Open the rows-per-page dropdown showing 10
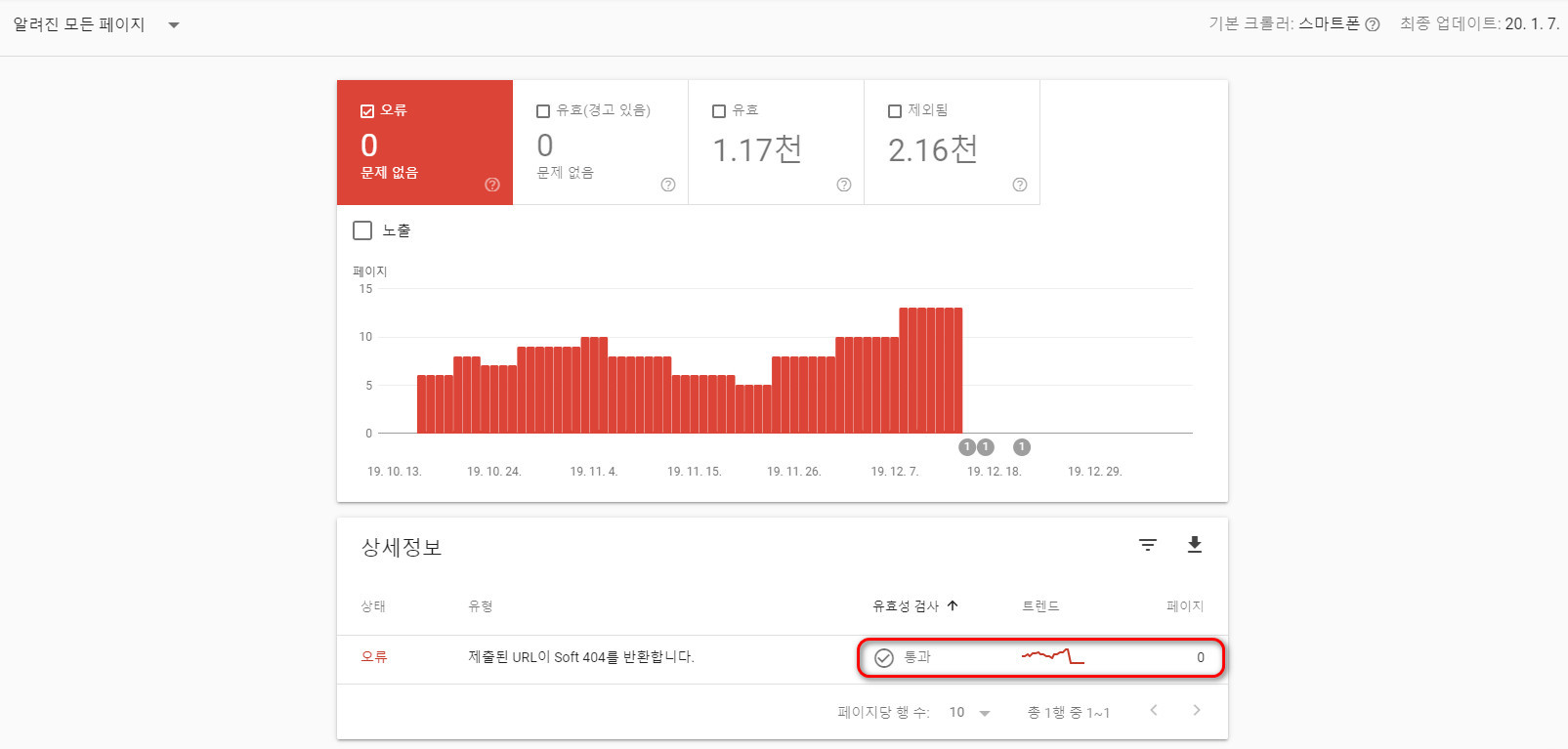This screenshot has height=749, width=1568. point(970,713)
